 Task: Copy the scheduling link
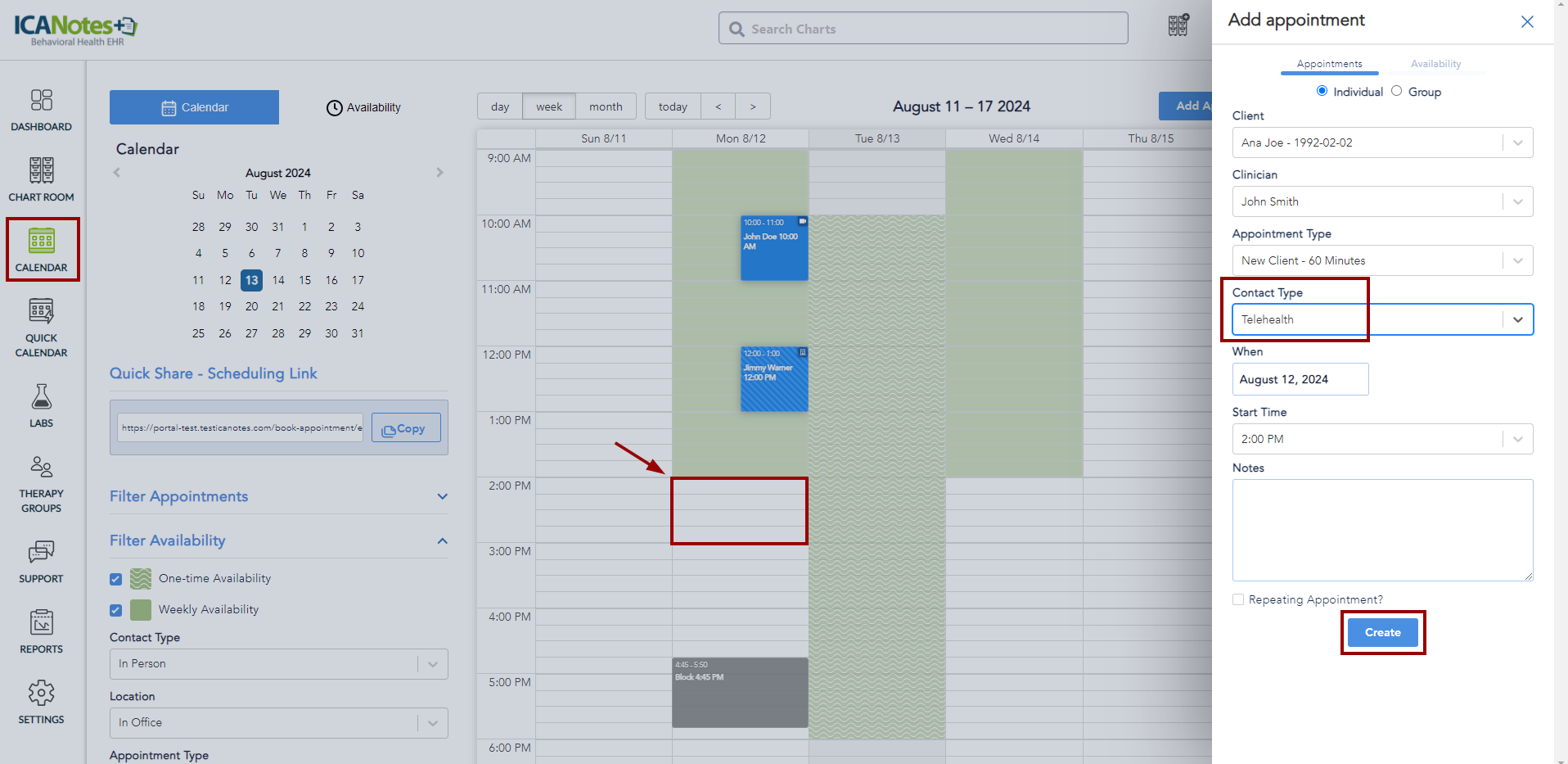[x=406, y=428]
